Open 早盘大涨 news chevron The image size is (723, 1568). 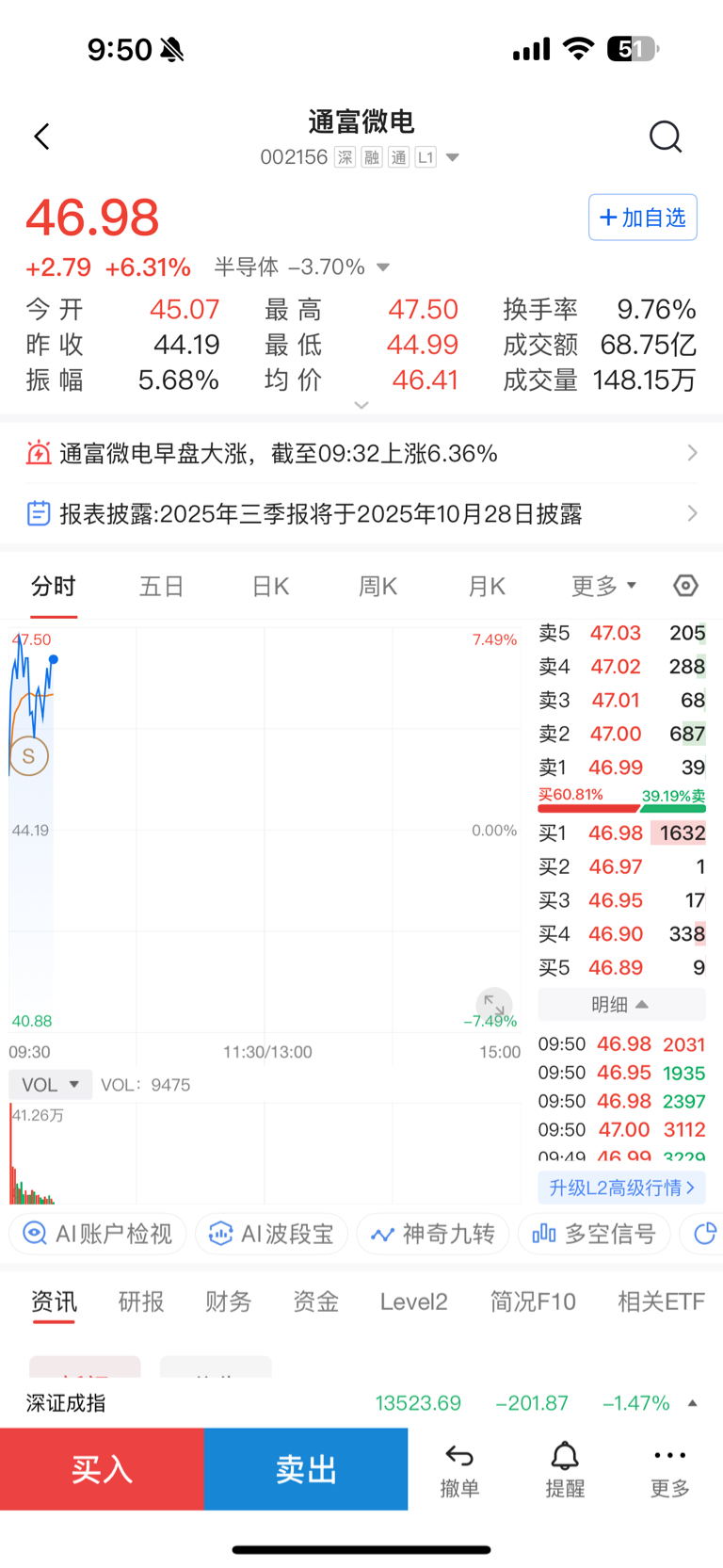693,453
